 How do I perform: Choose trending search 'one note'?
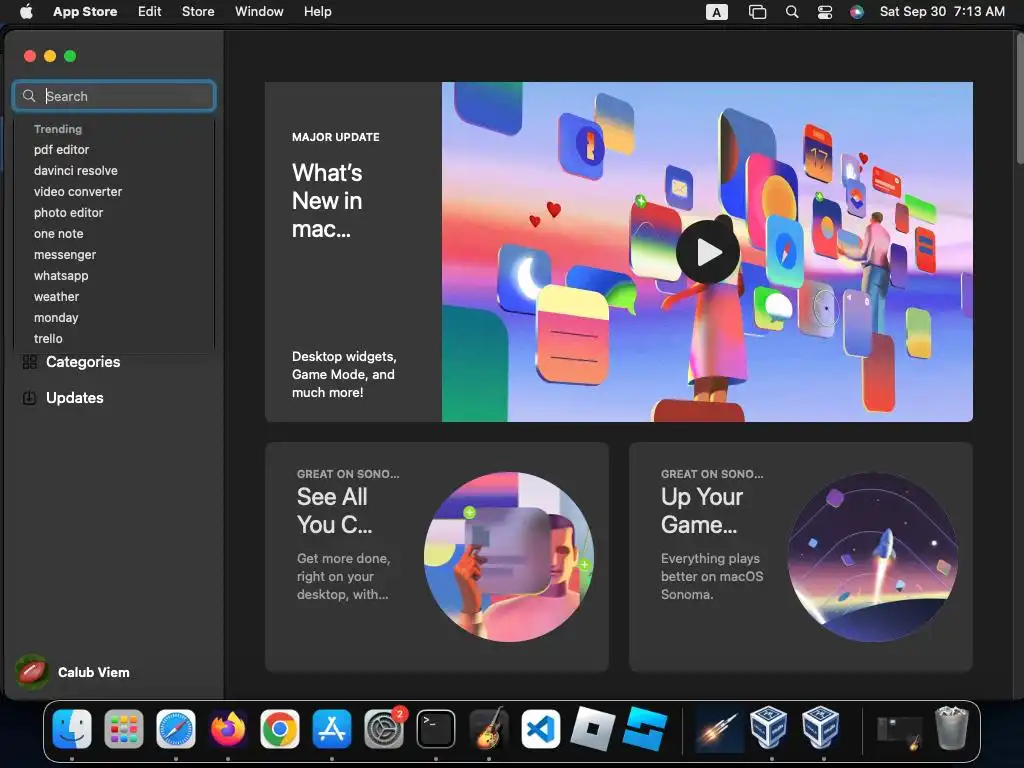[x=59, y=233]
